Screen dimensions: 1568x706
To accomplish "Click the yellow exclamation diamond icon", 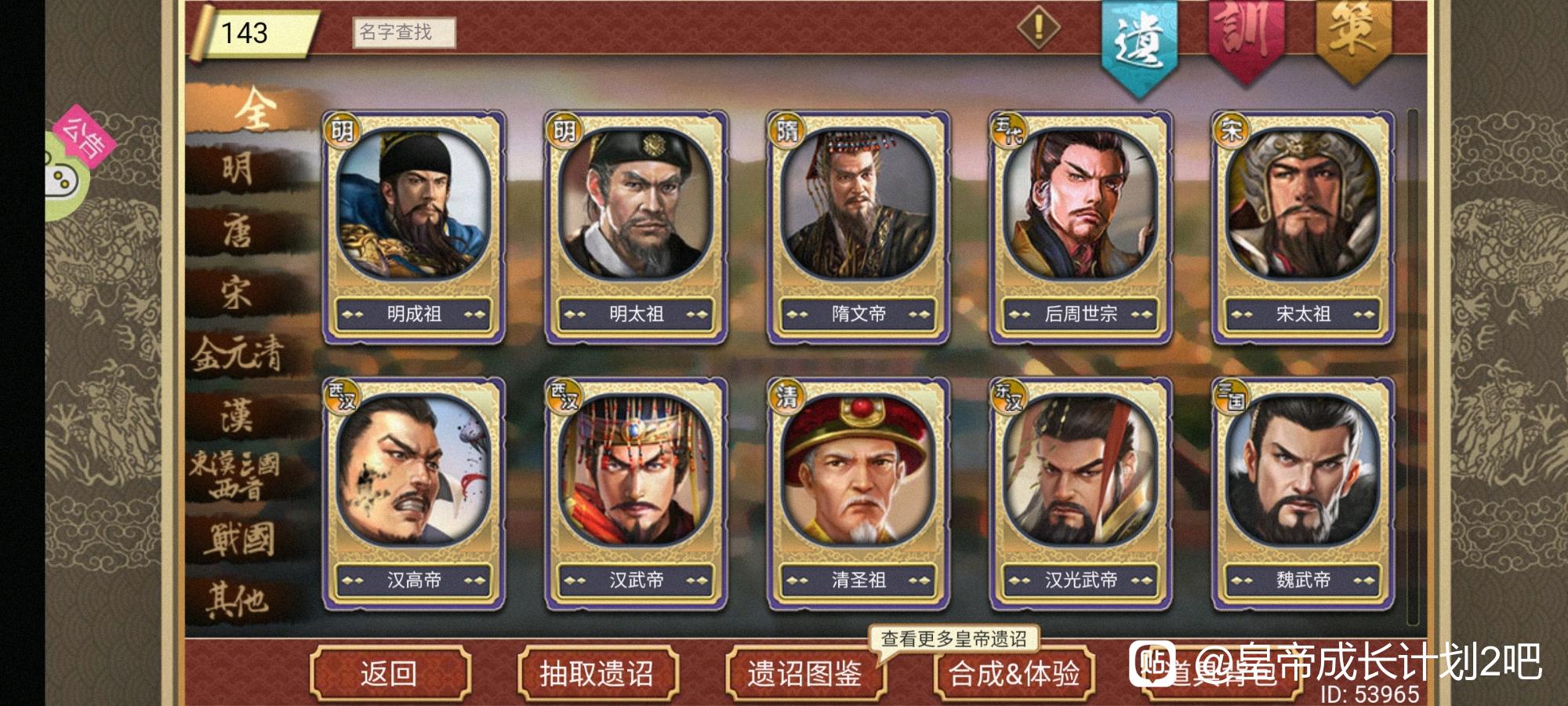I will (1039, 27).
